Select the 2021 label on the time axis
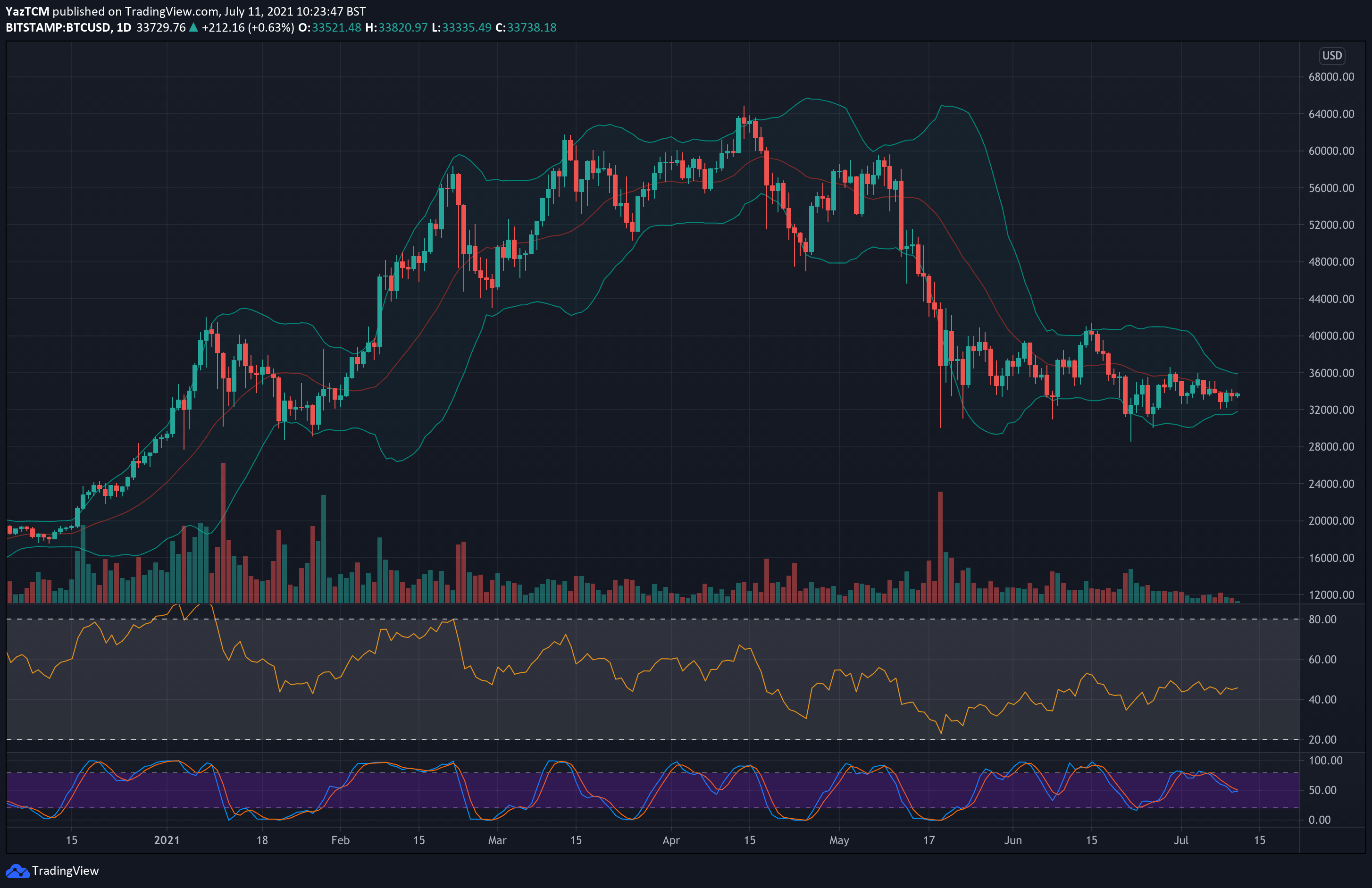Viewport: 1372px width, 888px height. (x=168, y=841)
